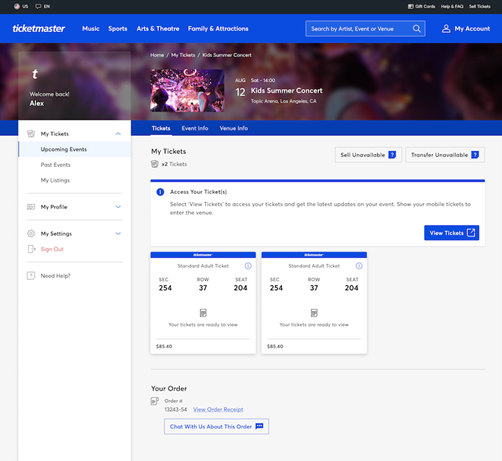The height and width of the screenshot is (461, 502).
Task: Click the Topic Arena, Los Angeles, CA text
Action: pyautogui.click(x=284, y=101)
